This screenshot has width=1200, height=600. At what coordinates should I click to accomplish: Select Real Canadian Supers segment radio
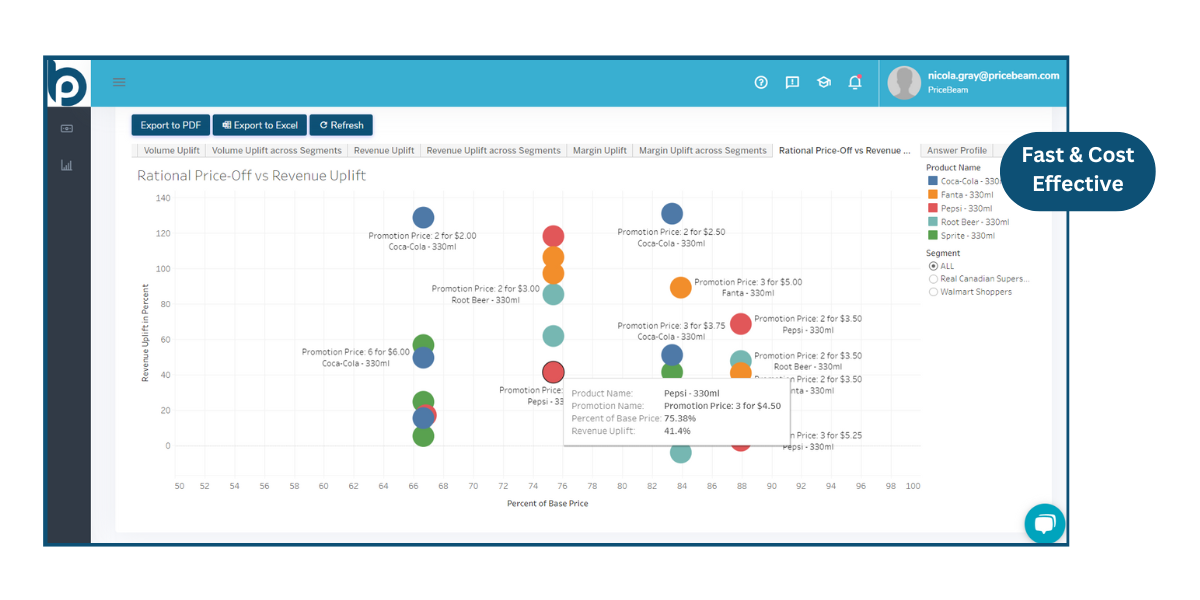[x=934, y=279]
